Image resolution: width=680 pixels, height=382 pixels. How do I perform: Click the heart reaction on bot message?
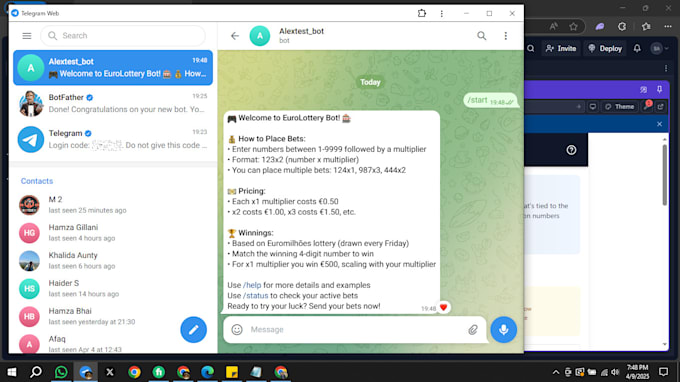[443, 307]
